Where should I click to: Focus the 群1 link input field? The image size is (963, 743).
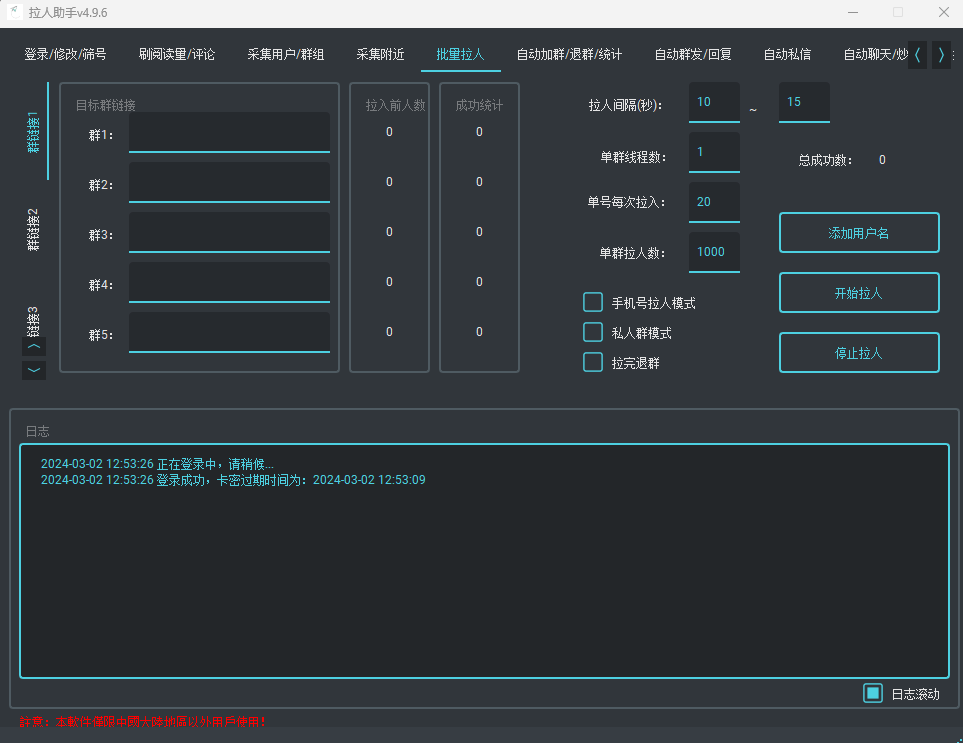pos(229,132)
